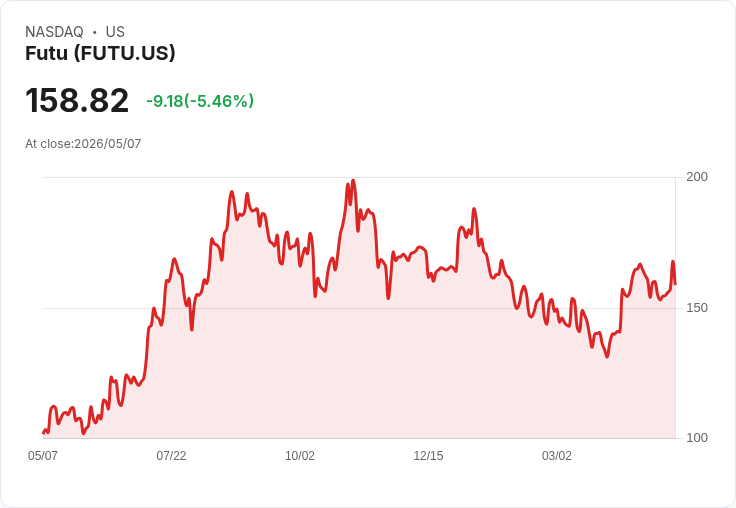The height and width of the screenshot is (508, 736).
Task: Click the 12/15 date on x-axis
Action: (x=428, y=455)
